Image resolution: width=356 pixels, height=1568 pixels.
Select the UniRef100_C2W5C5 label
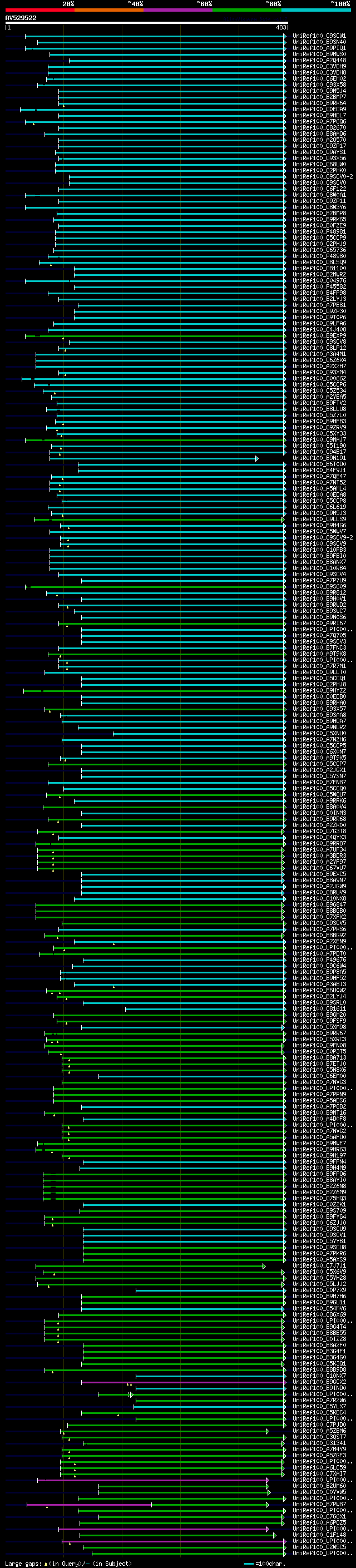tap(319, 1547)
